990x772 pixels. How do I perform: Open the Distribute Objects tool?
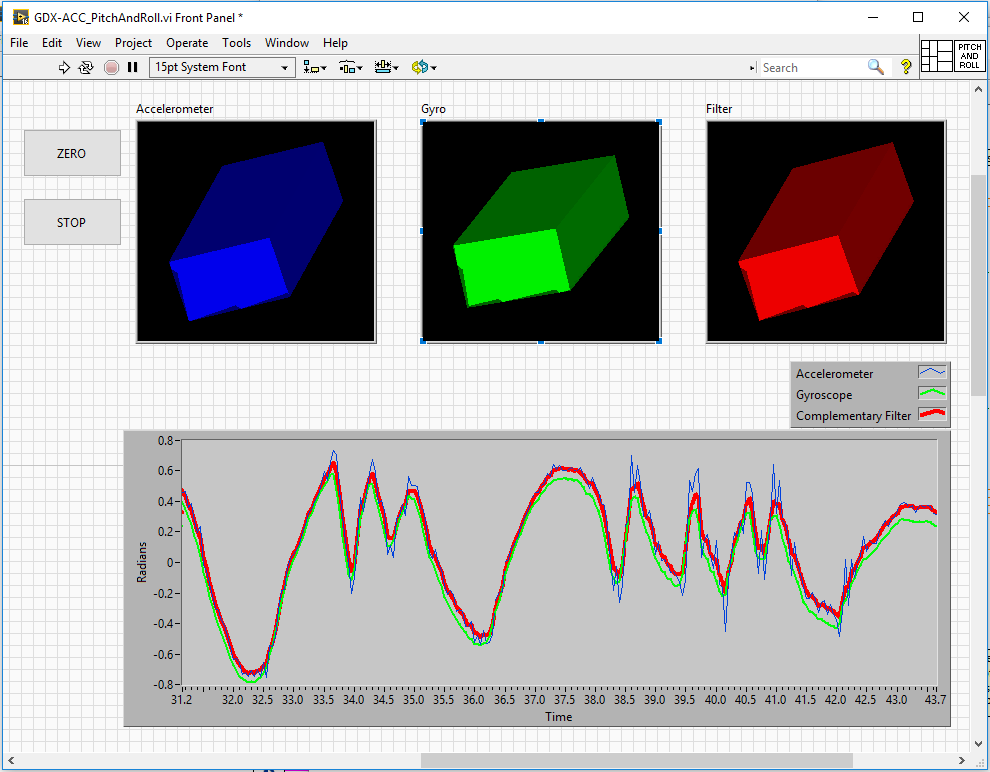click(350, 67)
